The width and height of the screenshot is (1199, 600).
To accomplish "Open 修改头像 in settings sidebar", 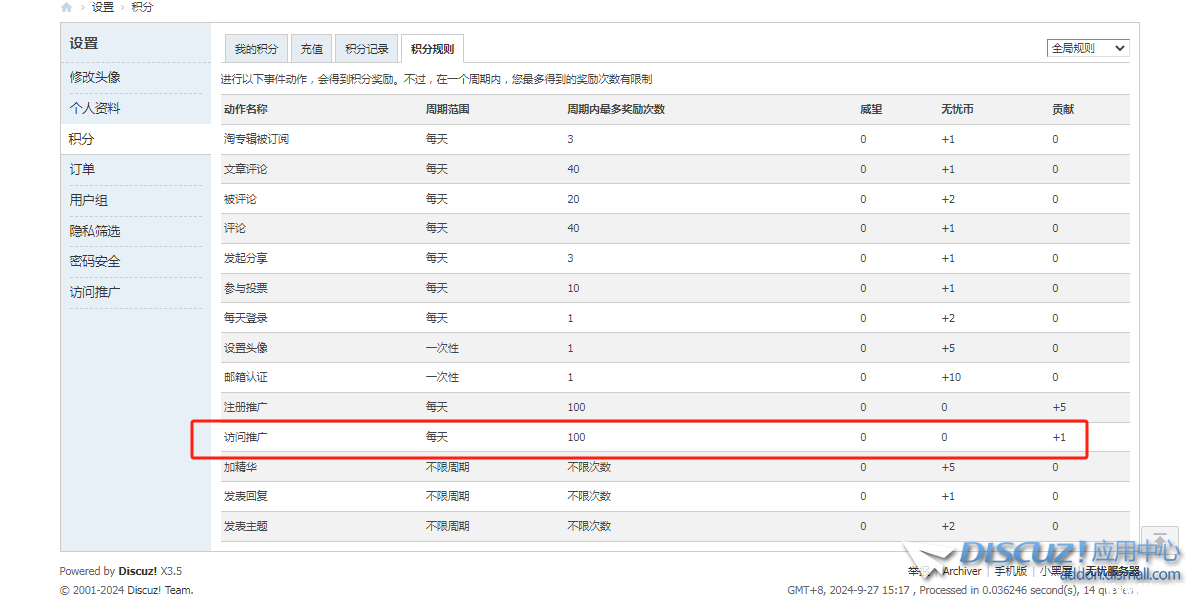I will click(95, 77).
